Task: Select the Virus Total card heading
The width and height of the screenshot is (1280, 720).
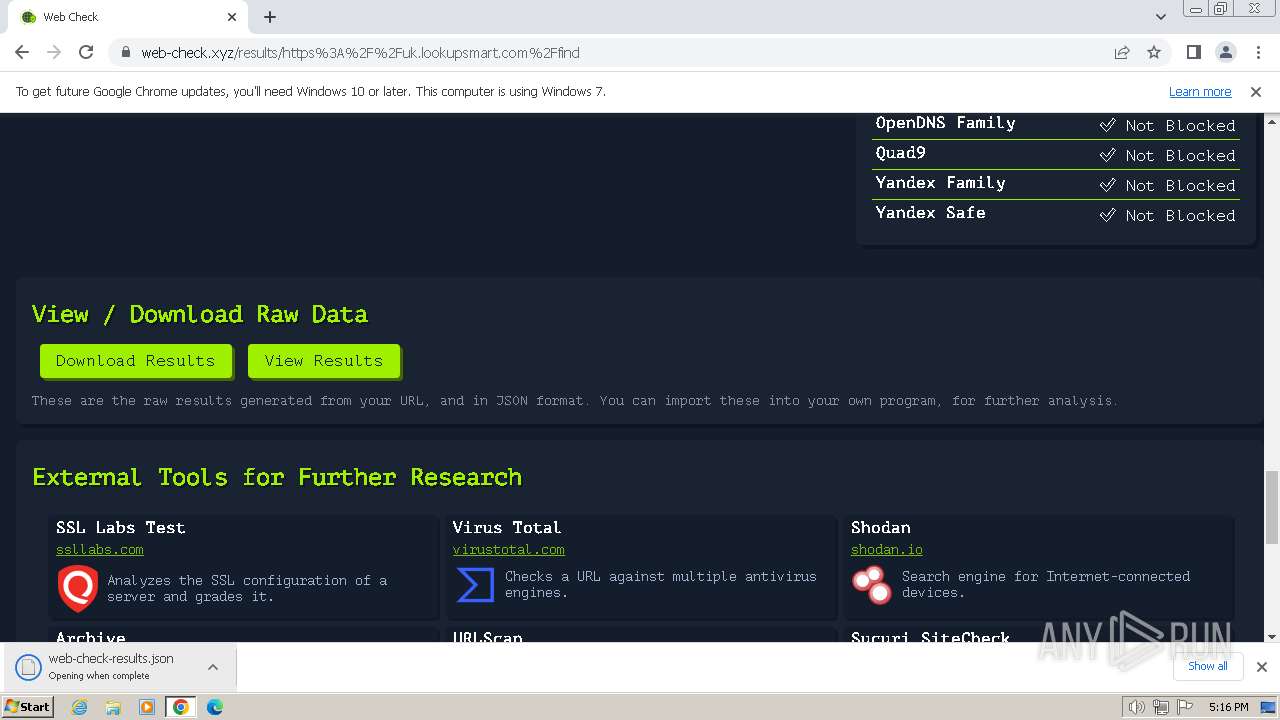Action: pyautogui.click(x=506, y=528)
